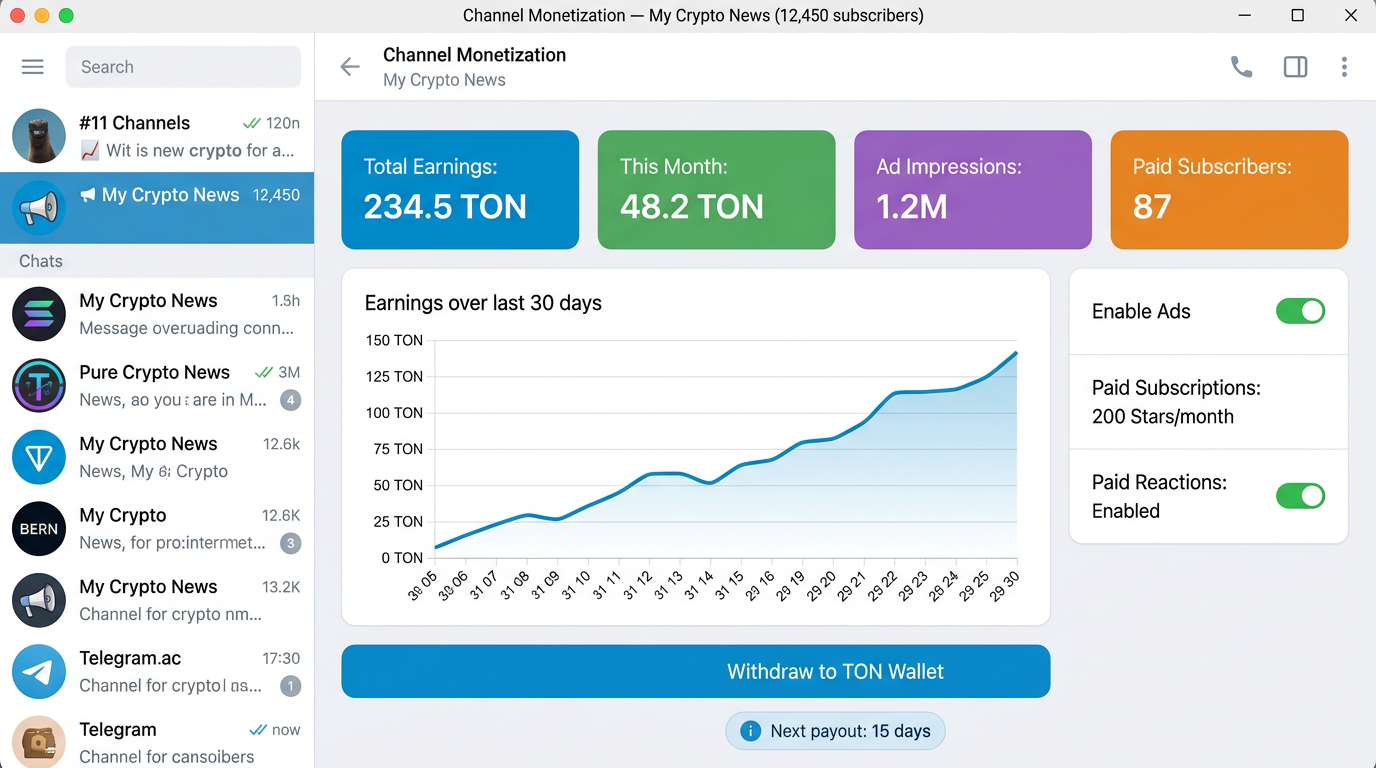
Task: Click the double-check mark on #11 Channels
Action: (x=251, y=123)
